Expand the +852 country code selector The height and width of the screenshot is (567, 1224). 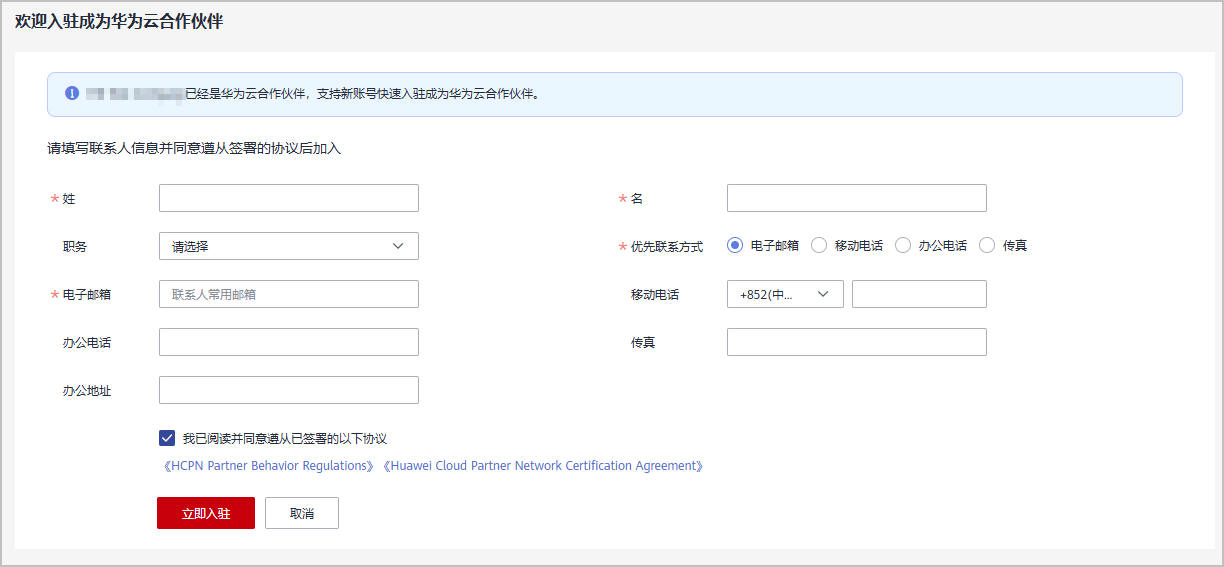785,294
